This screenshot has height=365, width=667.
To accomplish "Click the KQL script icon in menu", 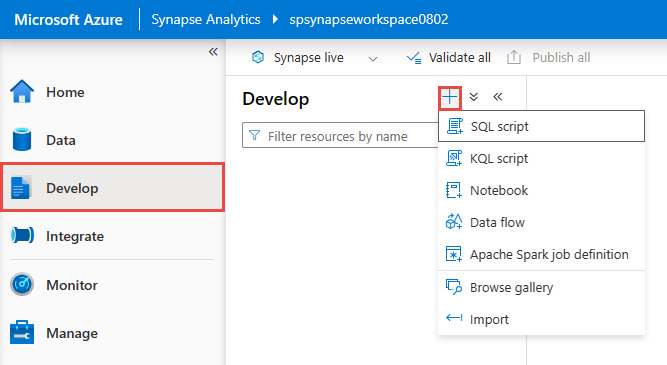I will click(x=454, y=158).
